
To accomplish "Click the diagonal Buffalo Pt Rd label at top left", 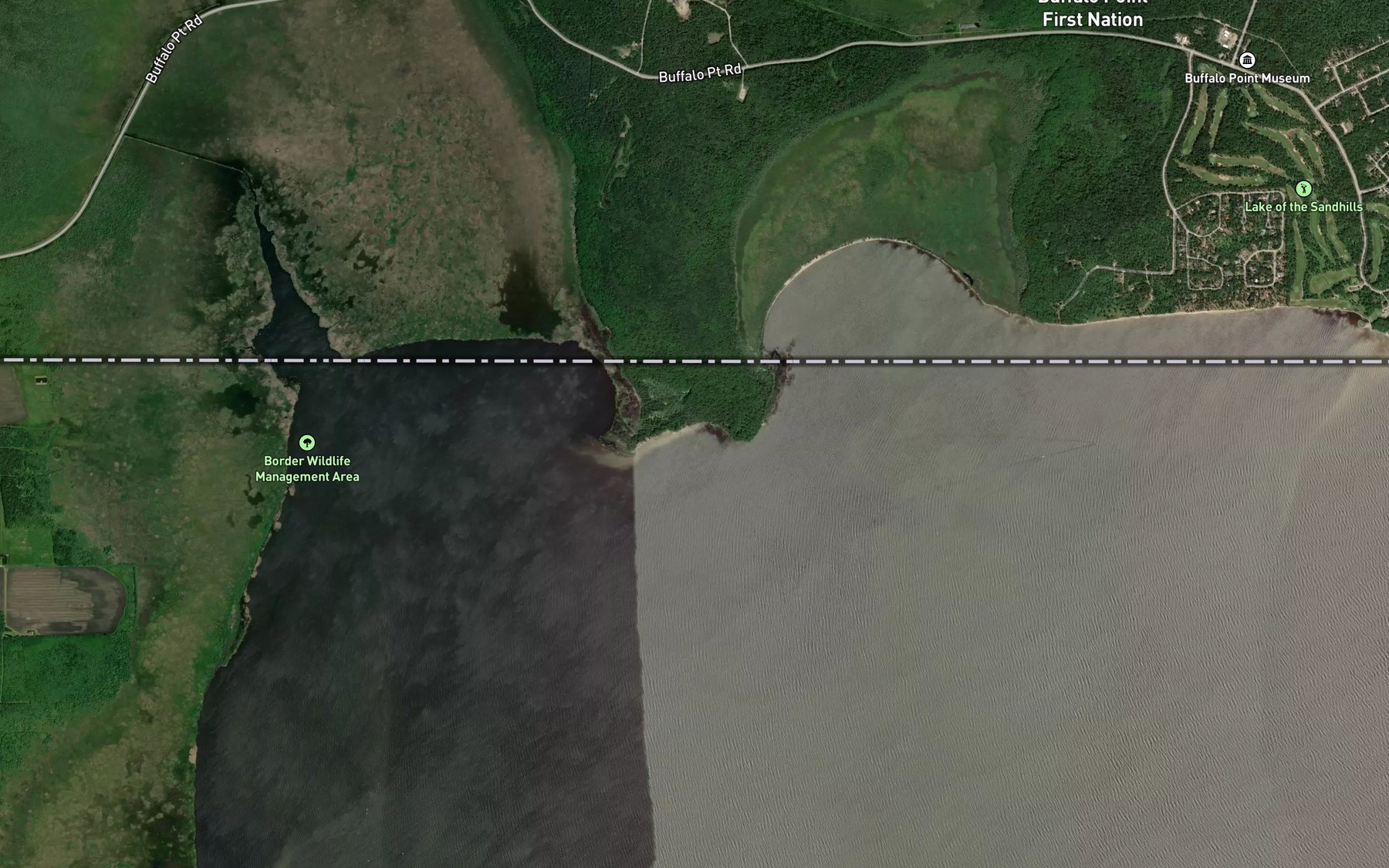I will pyautogui.click(x=174, y=49).
